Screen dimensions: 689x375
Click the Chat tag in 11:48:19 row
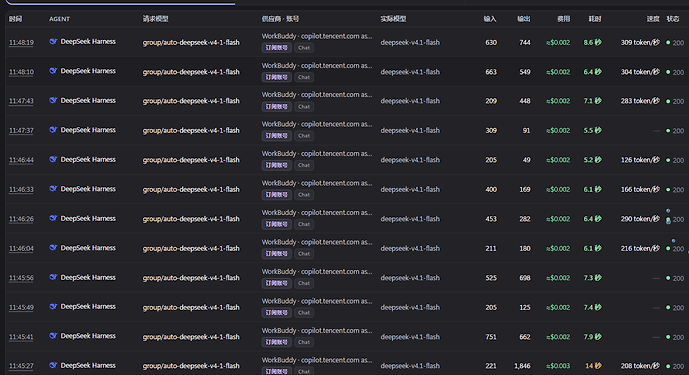point(304,47)
